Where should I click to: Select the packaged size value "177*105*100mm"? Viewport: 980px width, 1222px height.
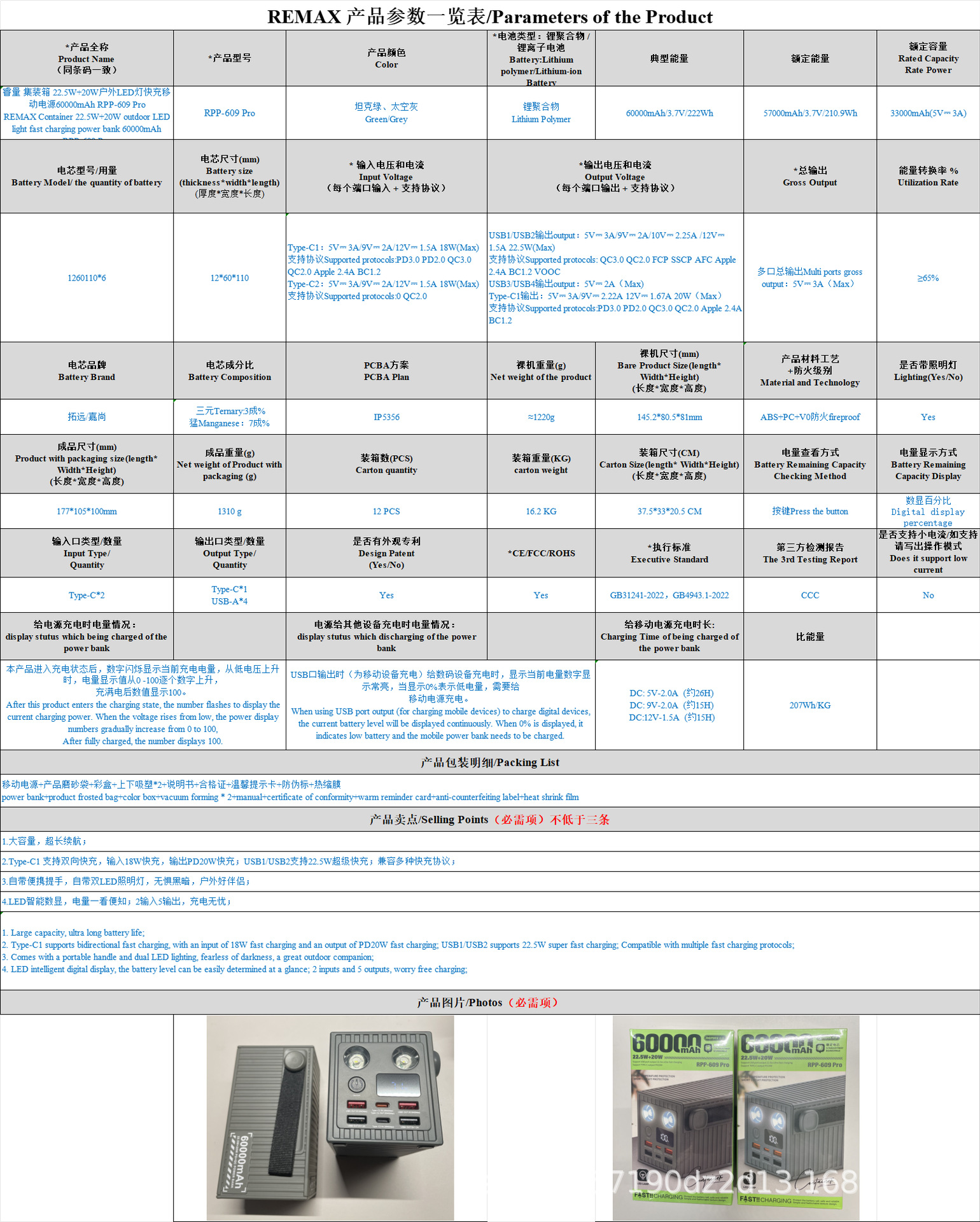pos(87,511)
